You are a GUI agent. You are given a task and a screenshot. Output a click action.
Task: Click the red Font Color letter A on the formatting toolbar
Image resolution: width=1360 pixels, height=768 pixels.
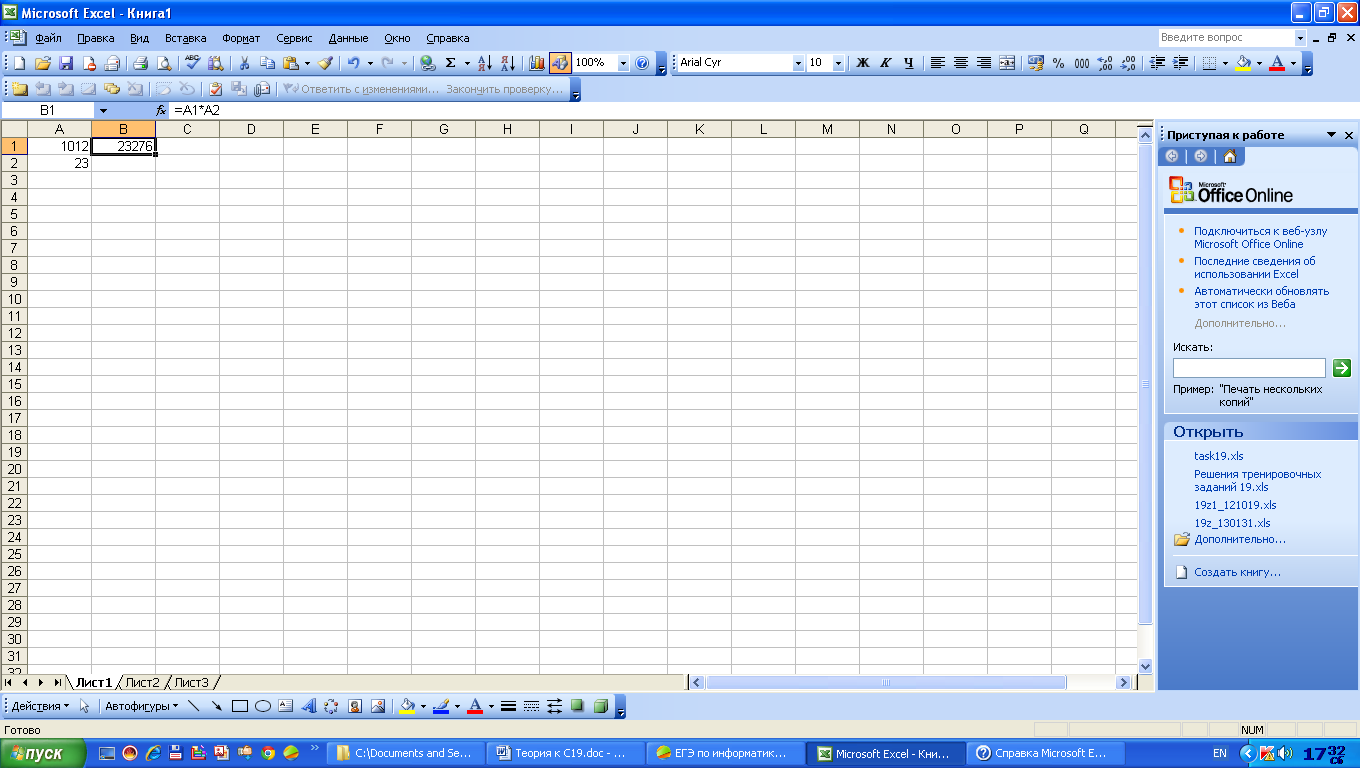point(1277,63)
